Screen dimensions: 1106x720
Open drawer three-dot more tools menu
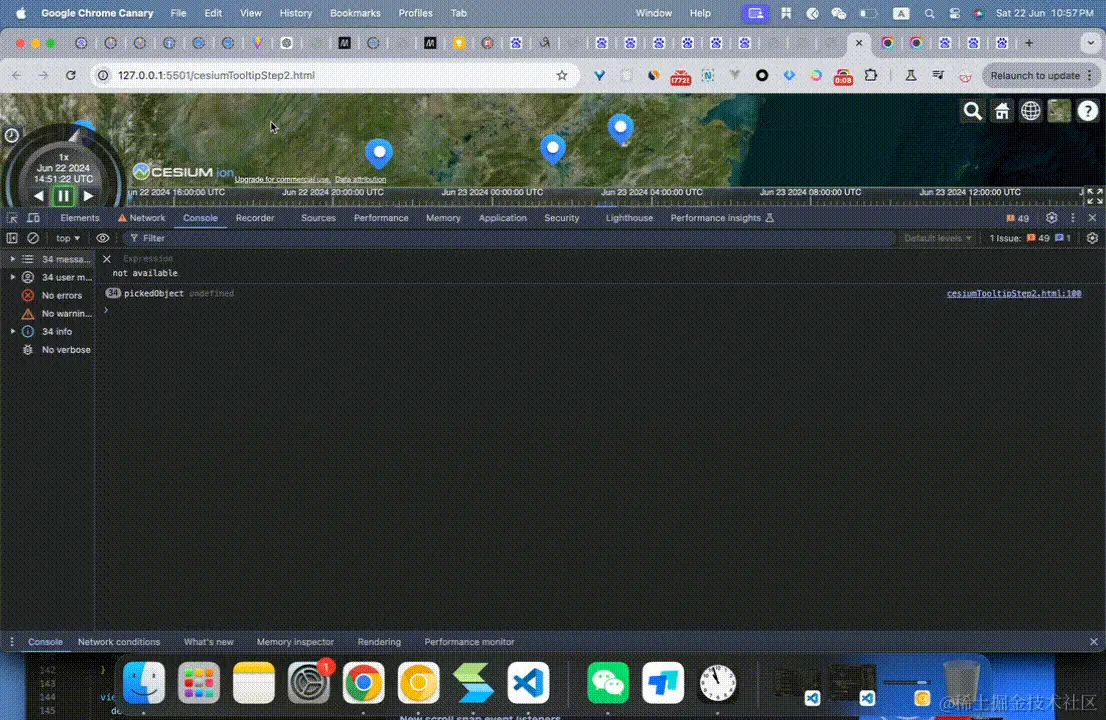(x=11, y=642)
